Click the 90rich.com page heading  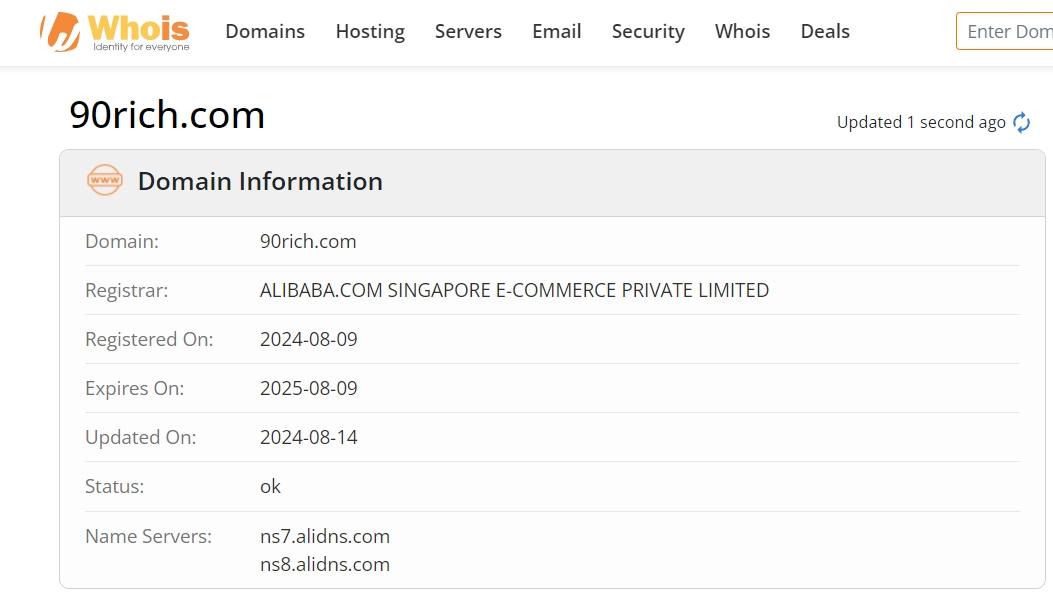pos(167,115)
